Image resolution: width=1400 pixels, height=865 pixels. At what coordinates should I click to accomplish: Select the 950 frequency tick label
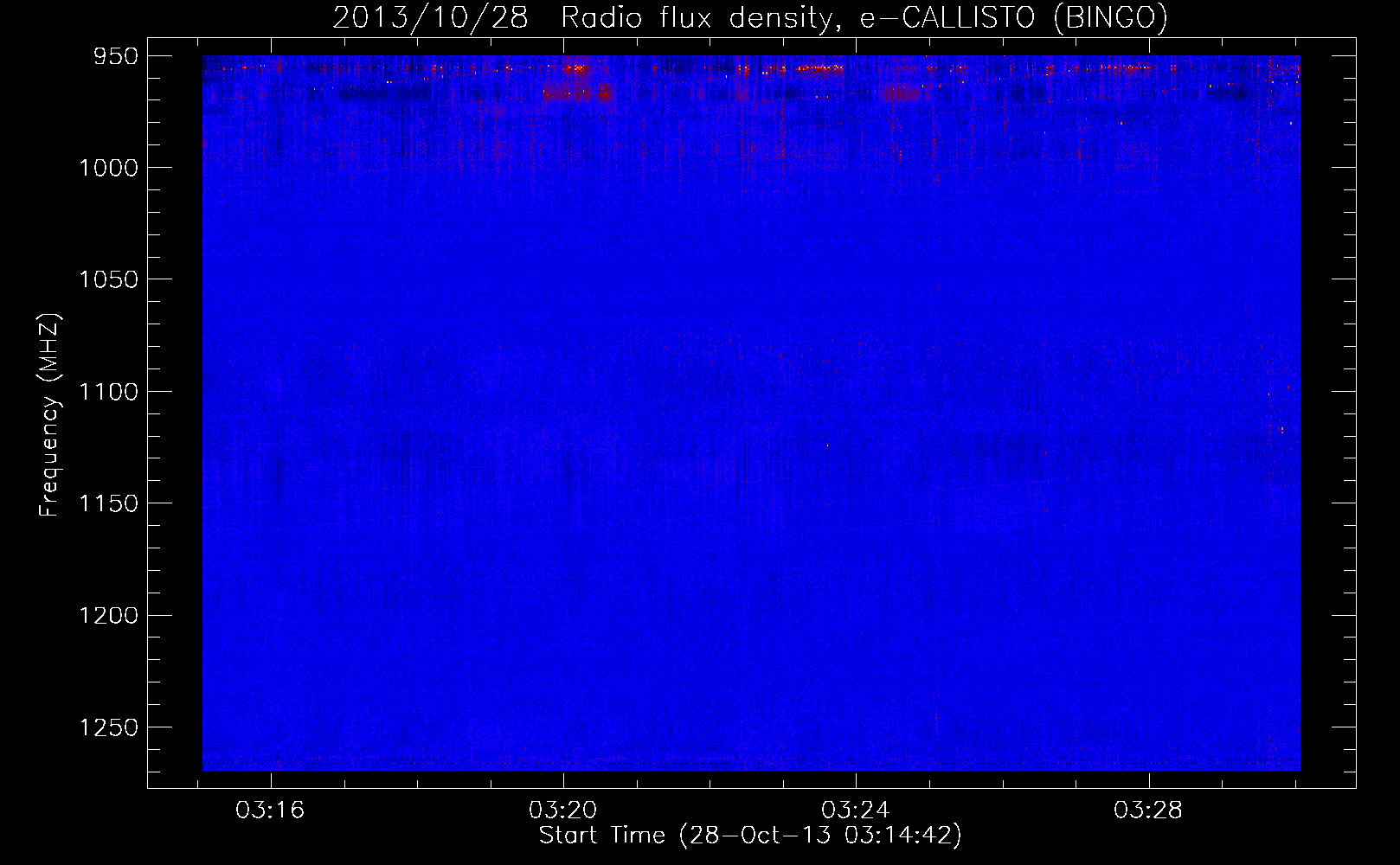(116, 56)
